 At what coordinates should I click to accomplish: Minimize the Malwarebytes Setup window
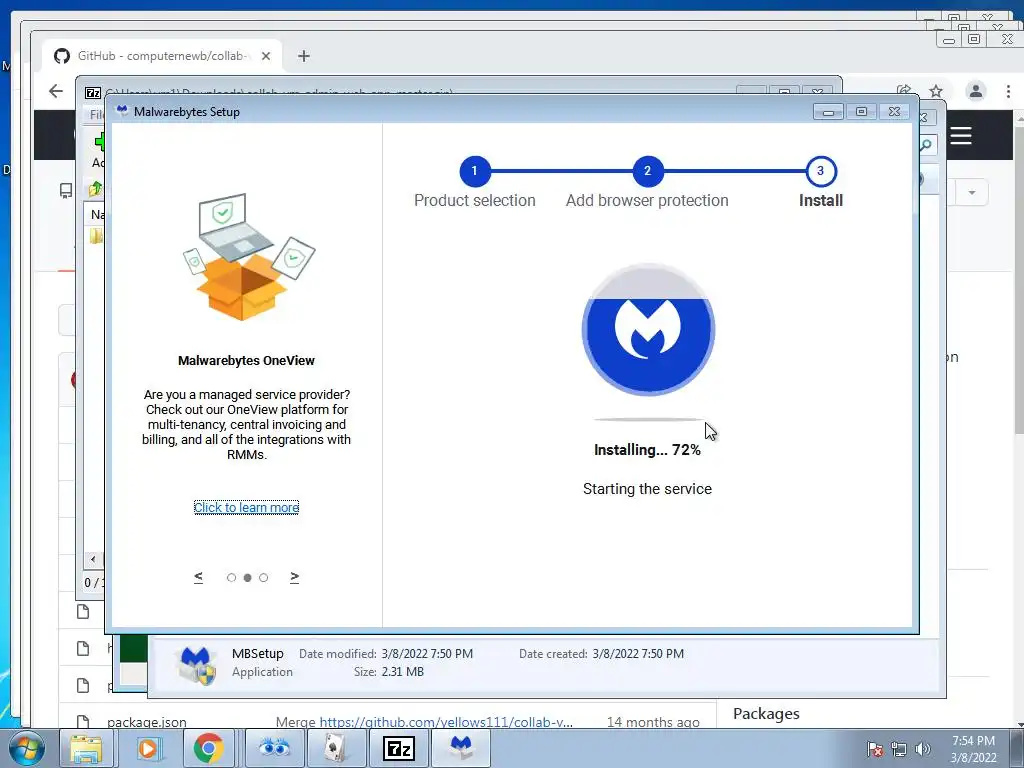[x=828, y=112]
